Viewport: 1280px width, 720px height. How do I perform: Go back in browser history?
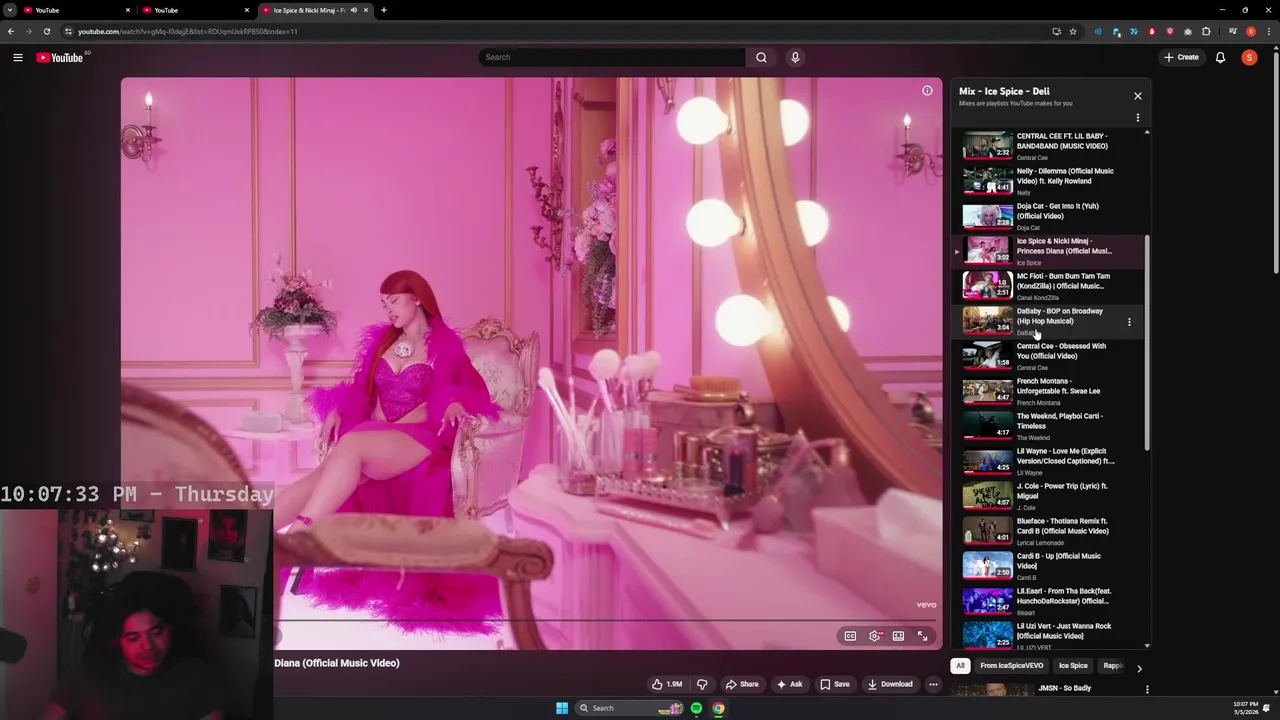click(10, 31)
